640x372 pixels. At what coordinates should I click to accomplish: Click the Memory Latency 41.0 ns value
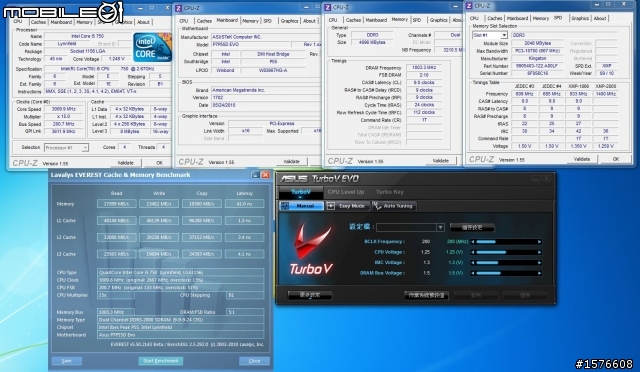(x=244, y=204)
